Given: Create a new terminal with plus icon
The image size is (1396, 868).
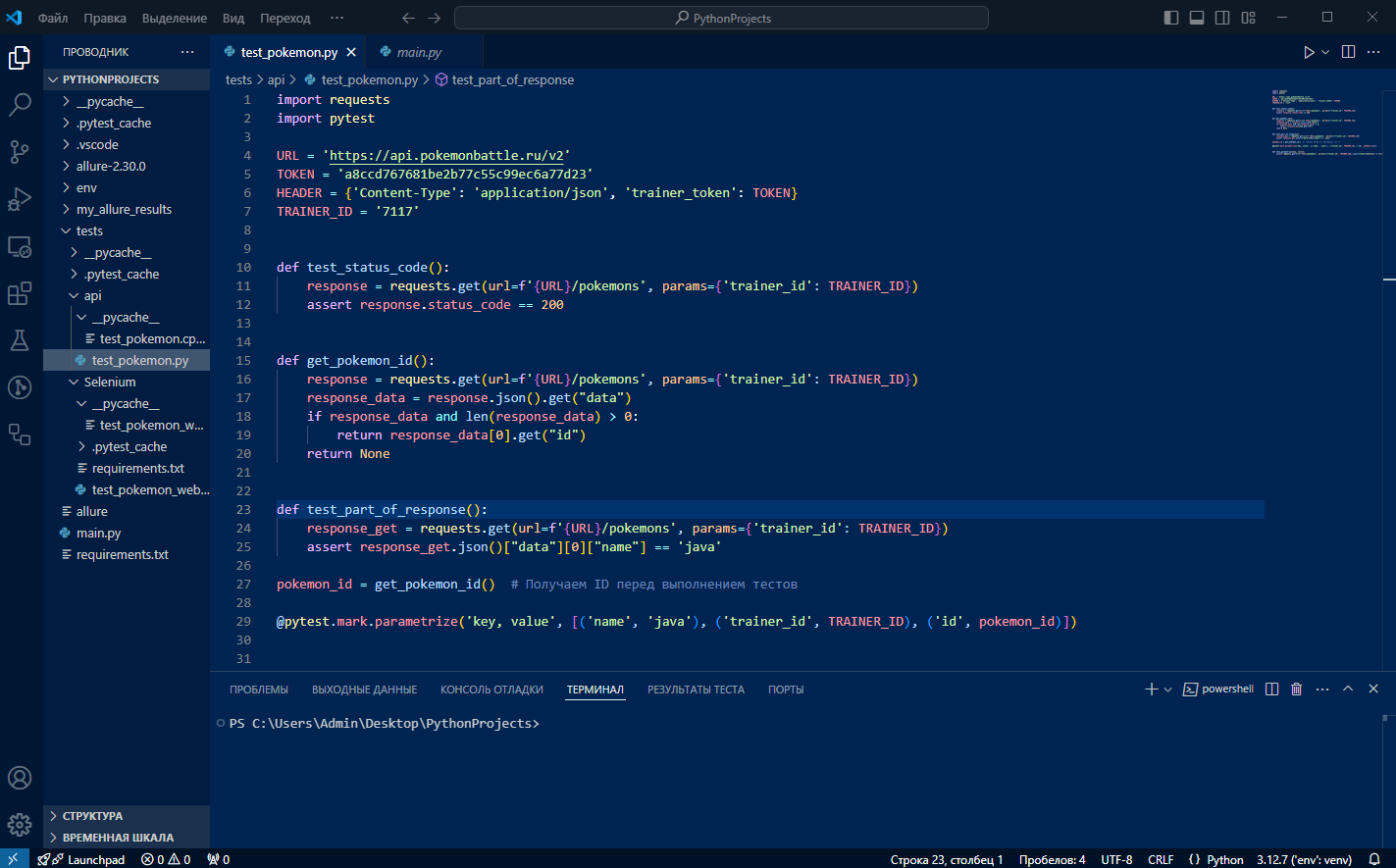Looking at the screenshot, I should [x=1152, y=689].
